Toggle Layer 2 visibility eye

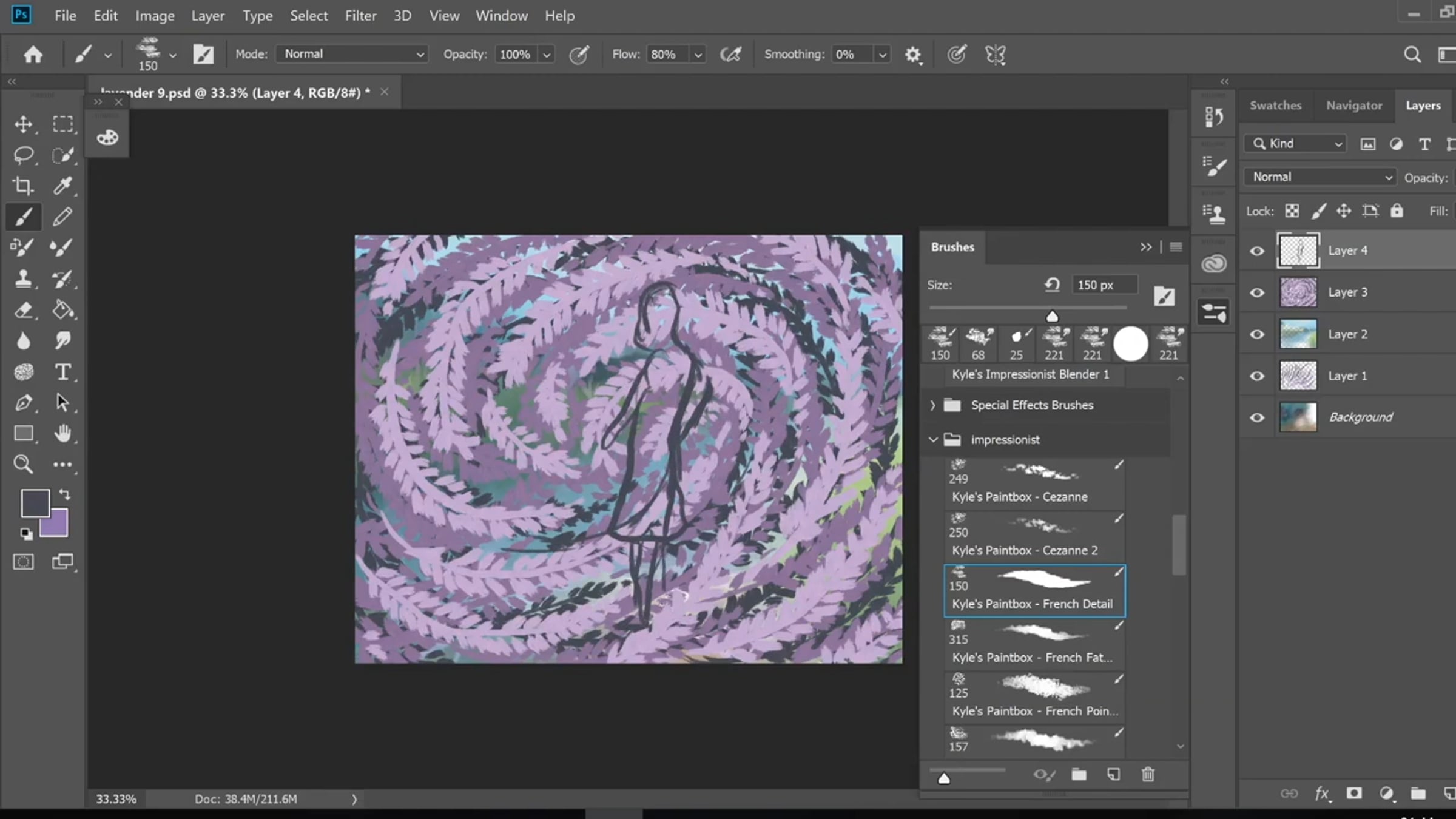tap(1257, 334)
